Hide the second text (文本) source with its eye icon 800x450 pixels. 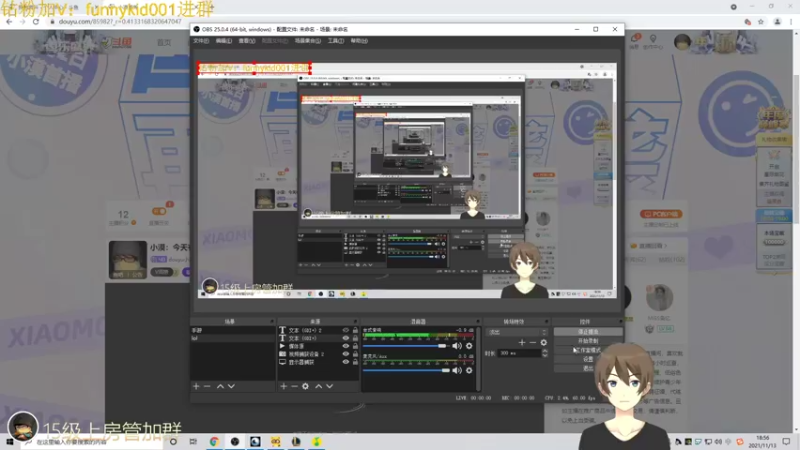pyautogui.click(x=345, y=338)
